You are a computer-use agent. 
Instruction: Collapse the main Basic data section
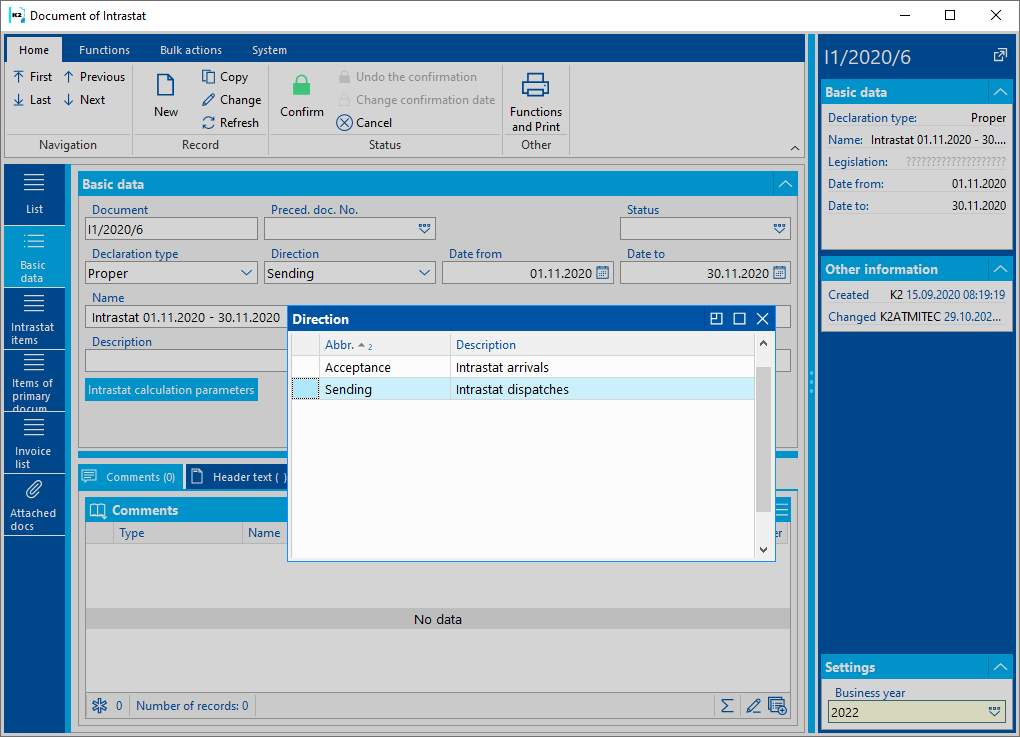(x=785, y=184)
